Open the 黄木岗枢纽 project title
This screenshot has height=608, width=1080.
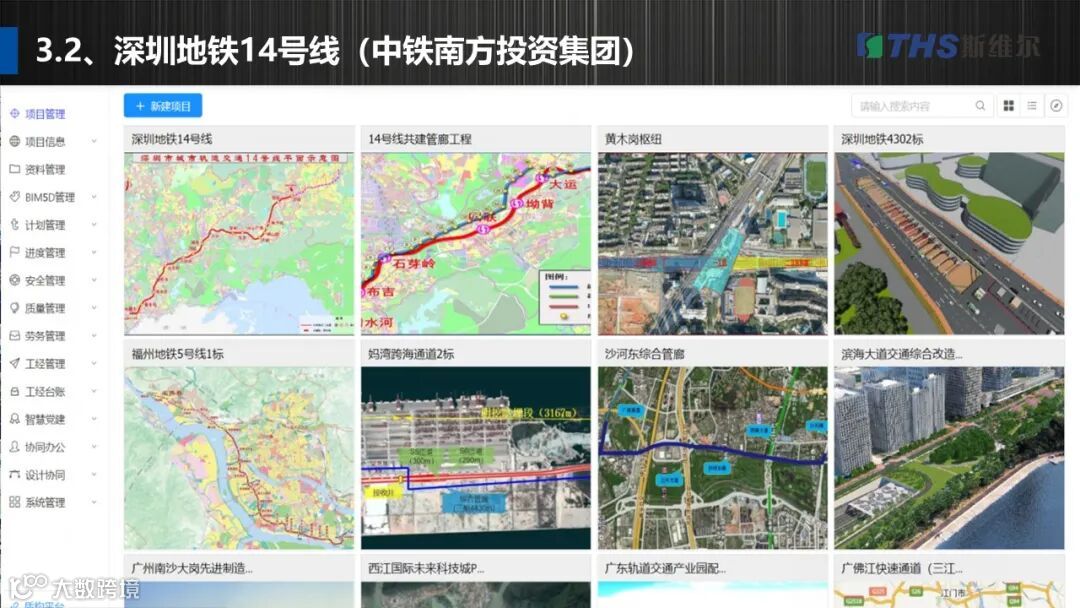tap(633, 138)
